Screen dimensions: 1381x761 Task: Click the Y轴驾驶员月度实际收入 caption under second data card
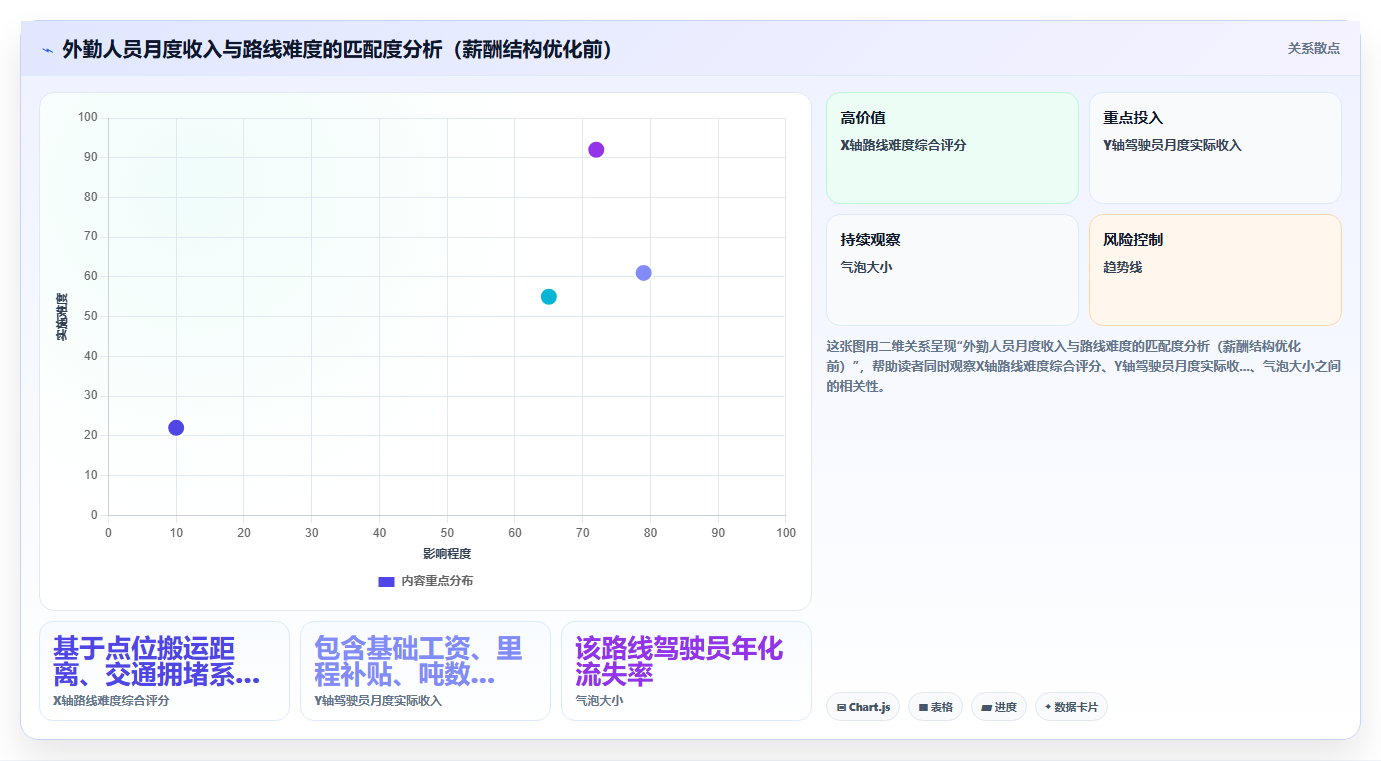coord(378,701)
